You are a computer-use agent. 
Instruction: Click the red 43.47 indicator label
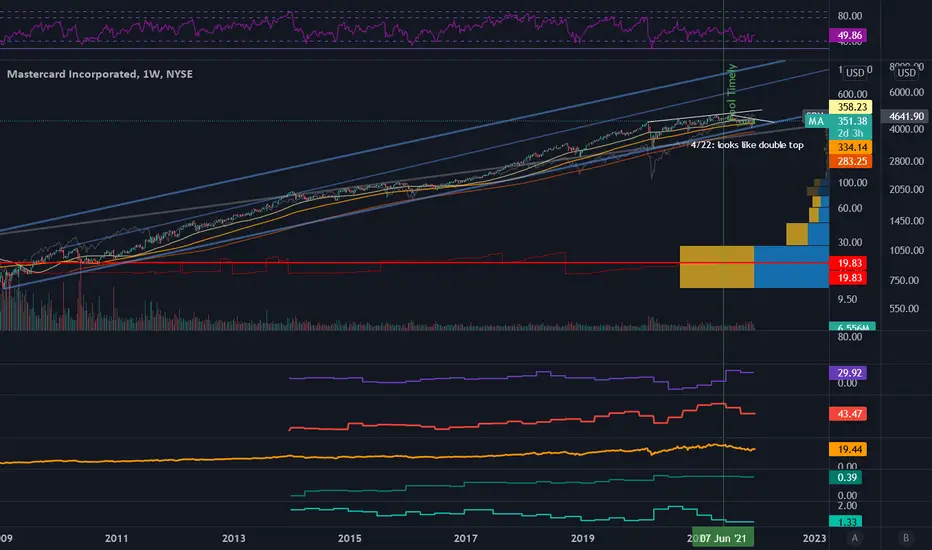[848, 414]
